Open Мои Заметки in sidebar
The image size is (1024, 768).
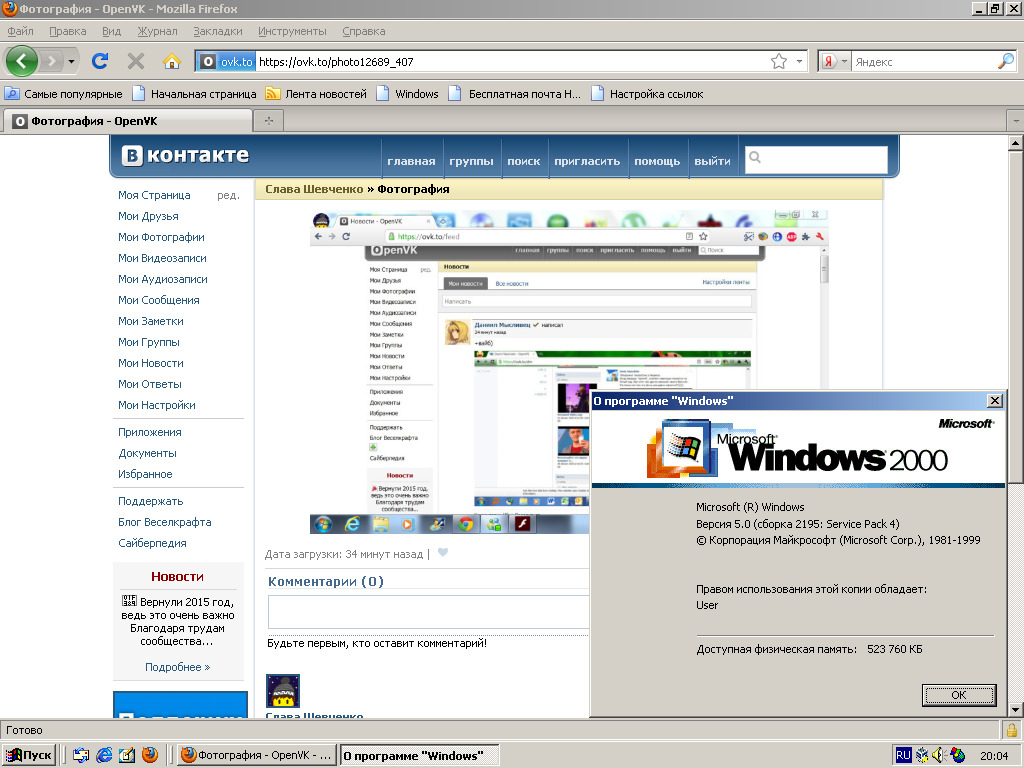coord(151,321)
